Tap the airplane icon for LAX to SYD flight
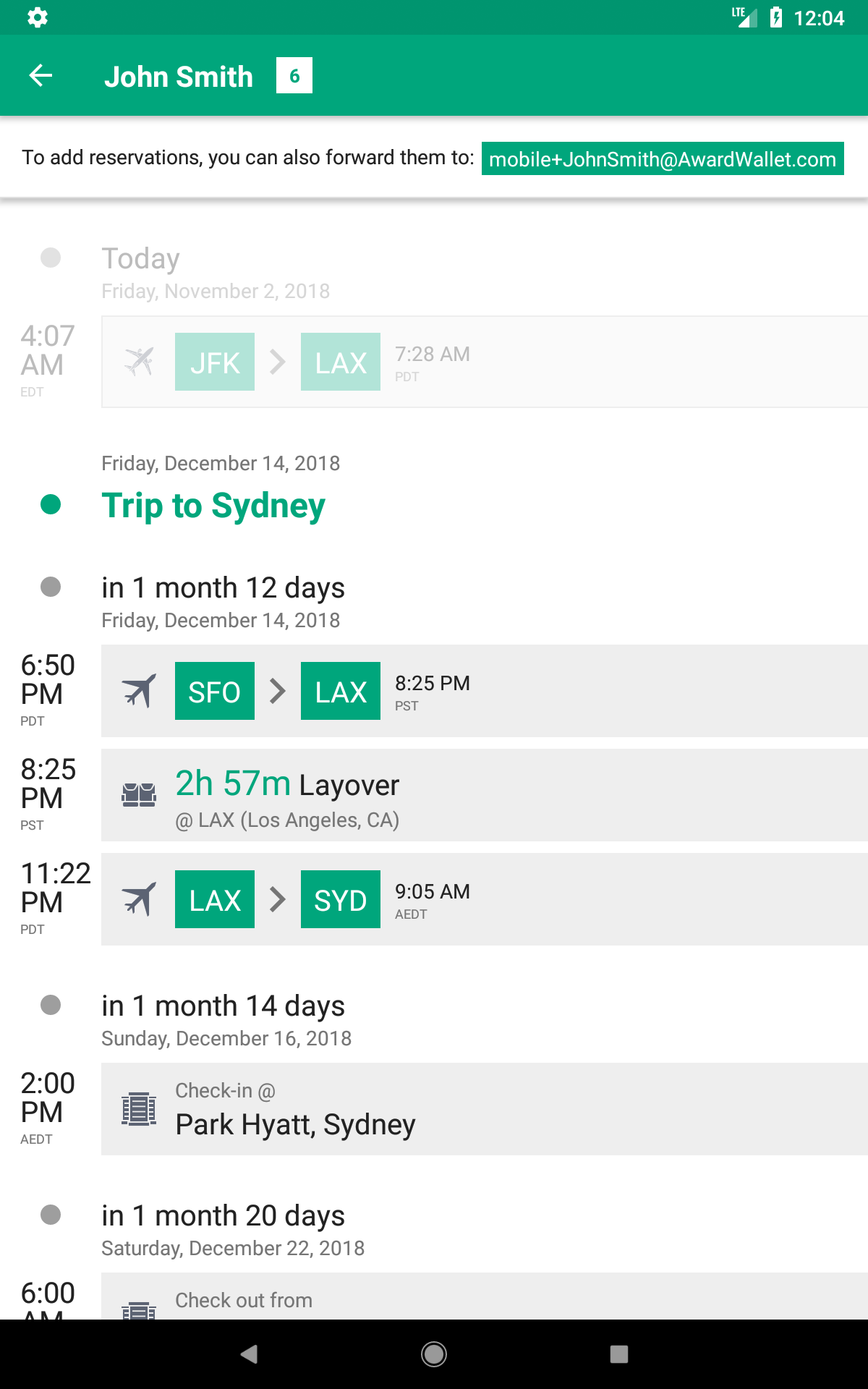The image size is (868, 1389). [x=139, y=899]
